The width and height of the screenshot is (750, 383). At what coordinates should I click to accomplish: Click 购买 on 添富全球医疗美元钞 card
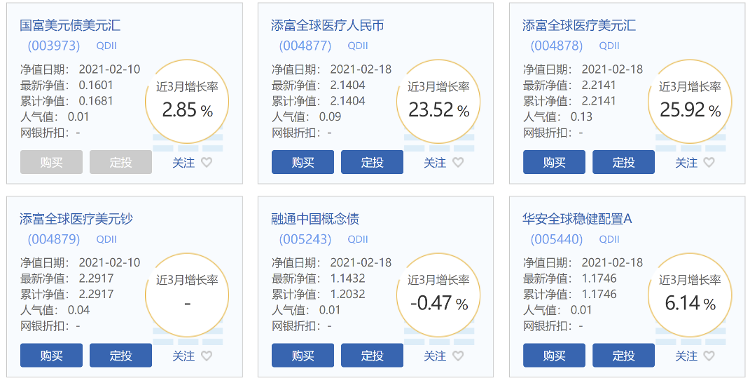(51, 355)
